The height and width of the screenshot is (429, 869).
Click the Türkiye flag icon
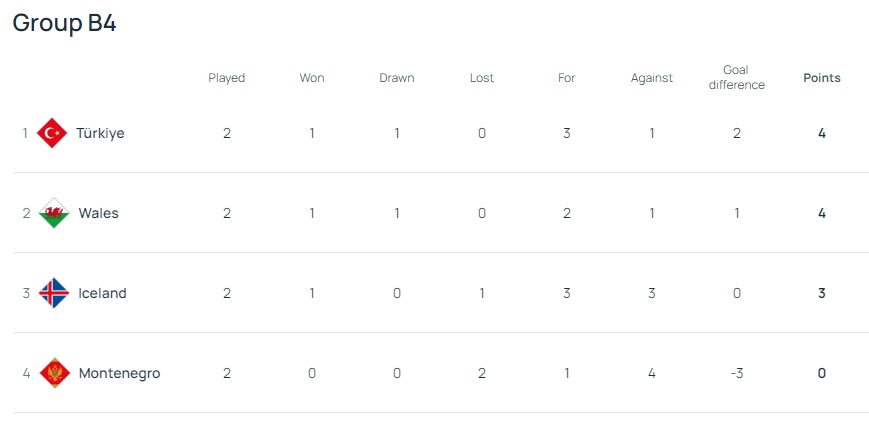tap(52, 133)
